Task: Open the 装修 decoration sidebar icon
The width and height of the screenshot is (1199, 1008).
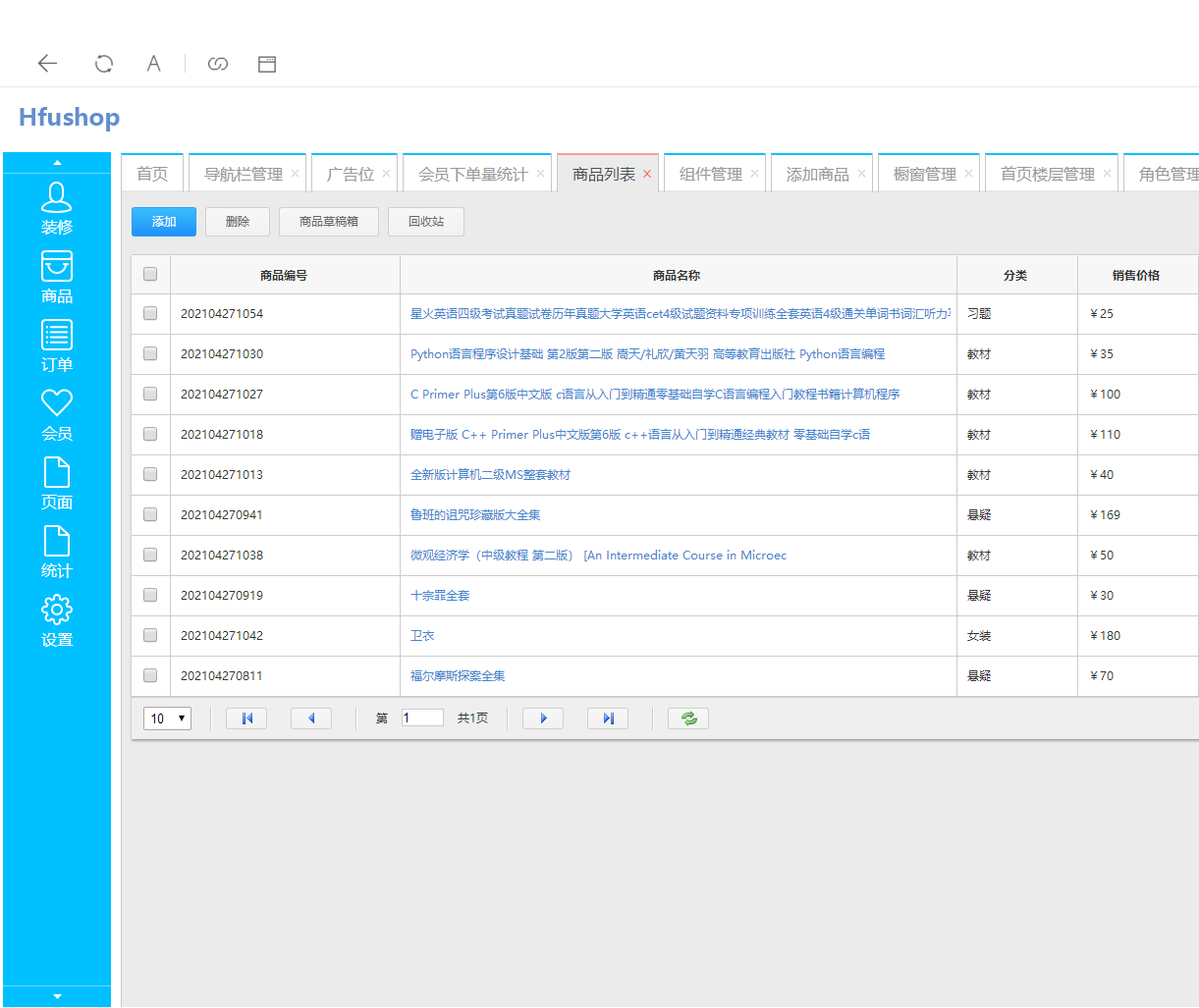Action: (x=57, y=198)
